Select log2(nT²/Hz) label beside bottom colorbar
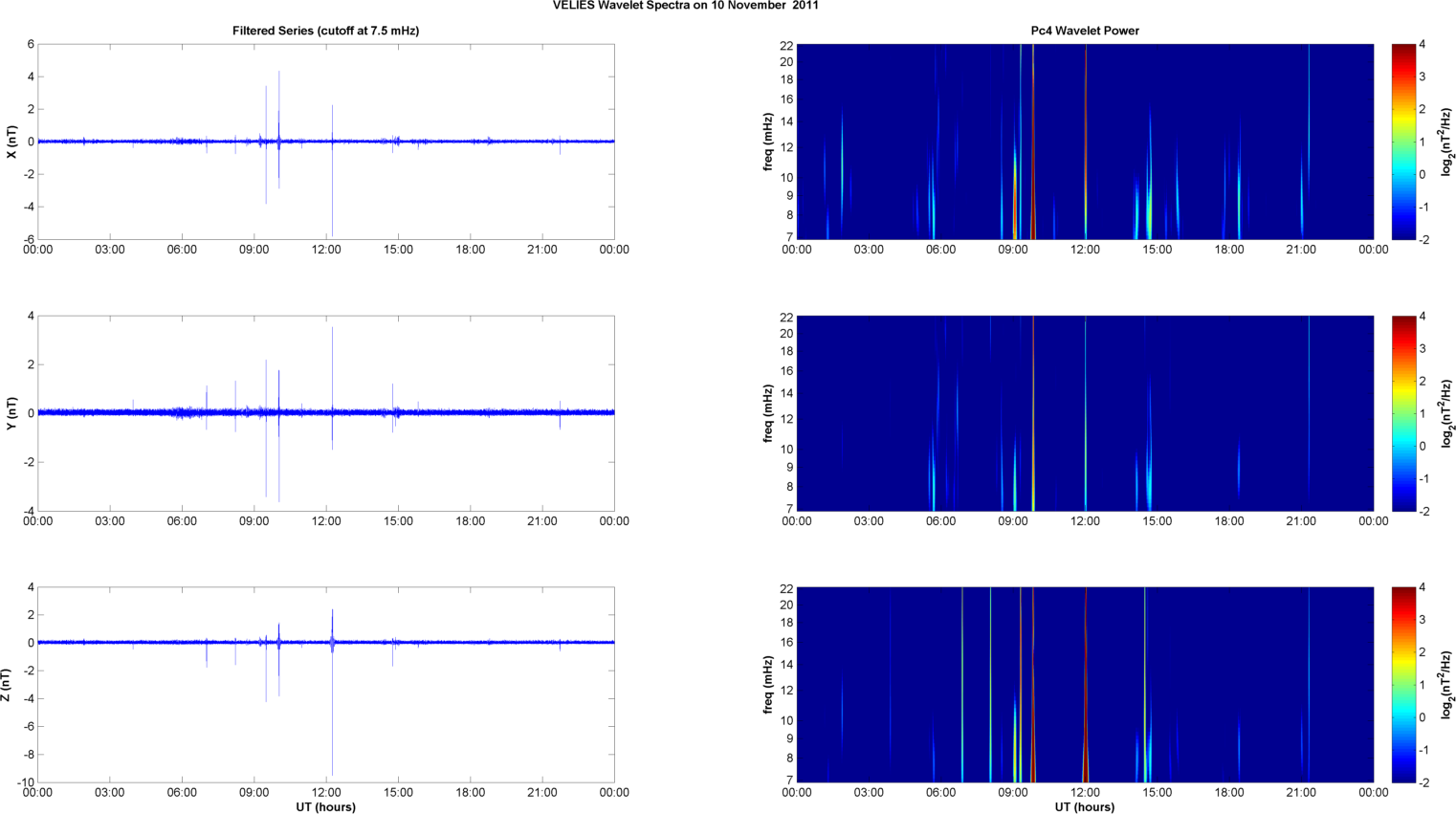The width and height of the screenshot is (1456, 814). (x=1447, y=685)
